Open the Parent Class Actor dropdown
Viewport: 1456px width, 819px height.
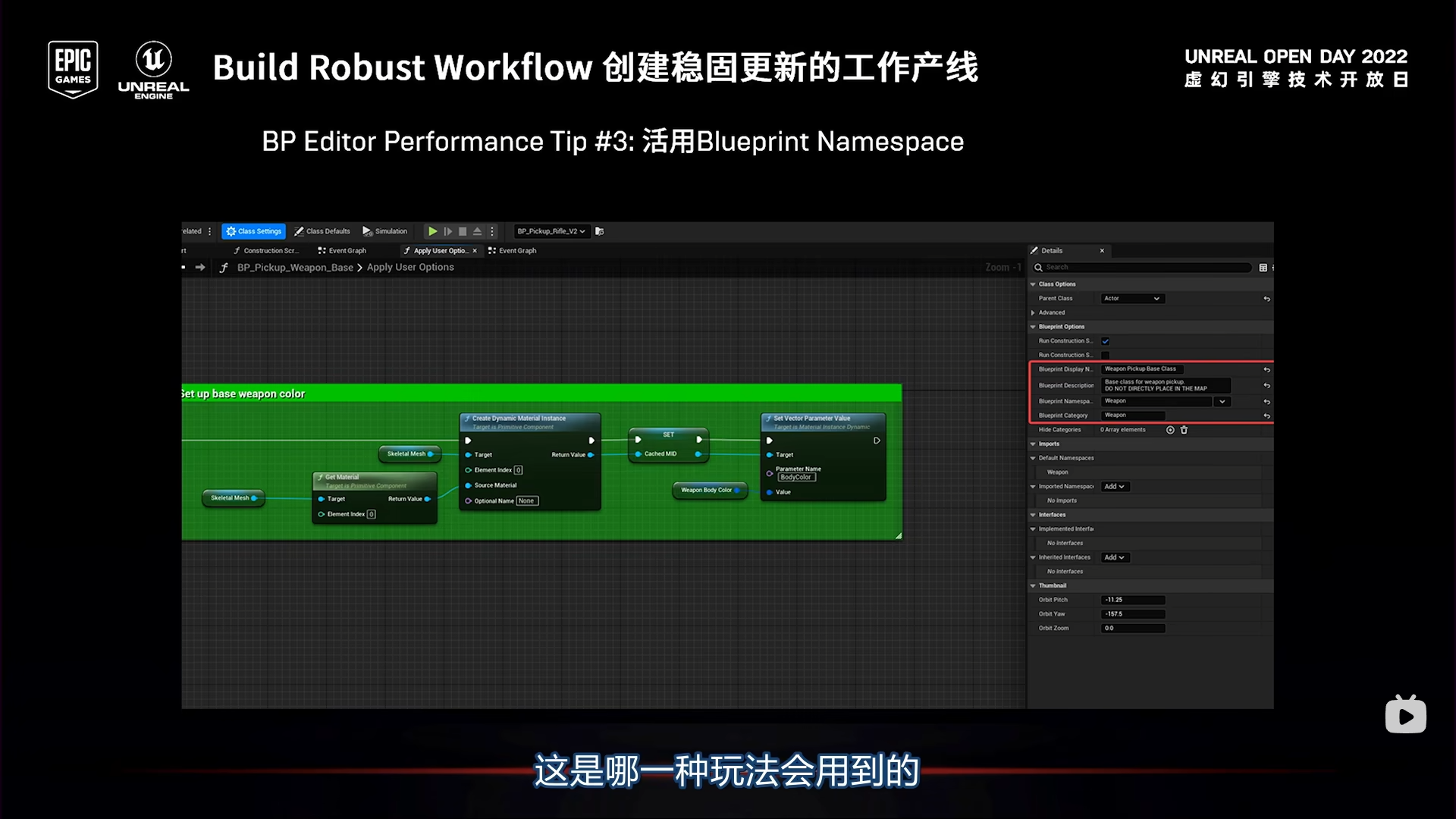tap(1132, 299)
